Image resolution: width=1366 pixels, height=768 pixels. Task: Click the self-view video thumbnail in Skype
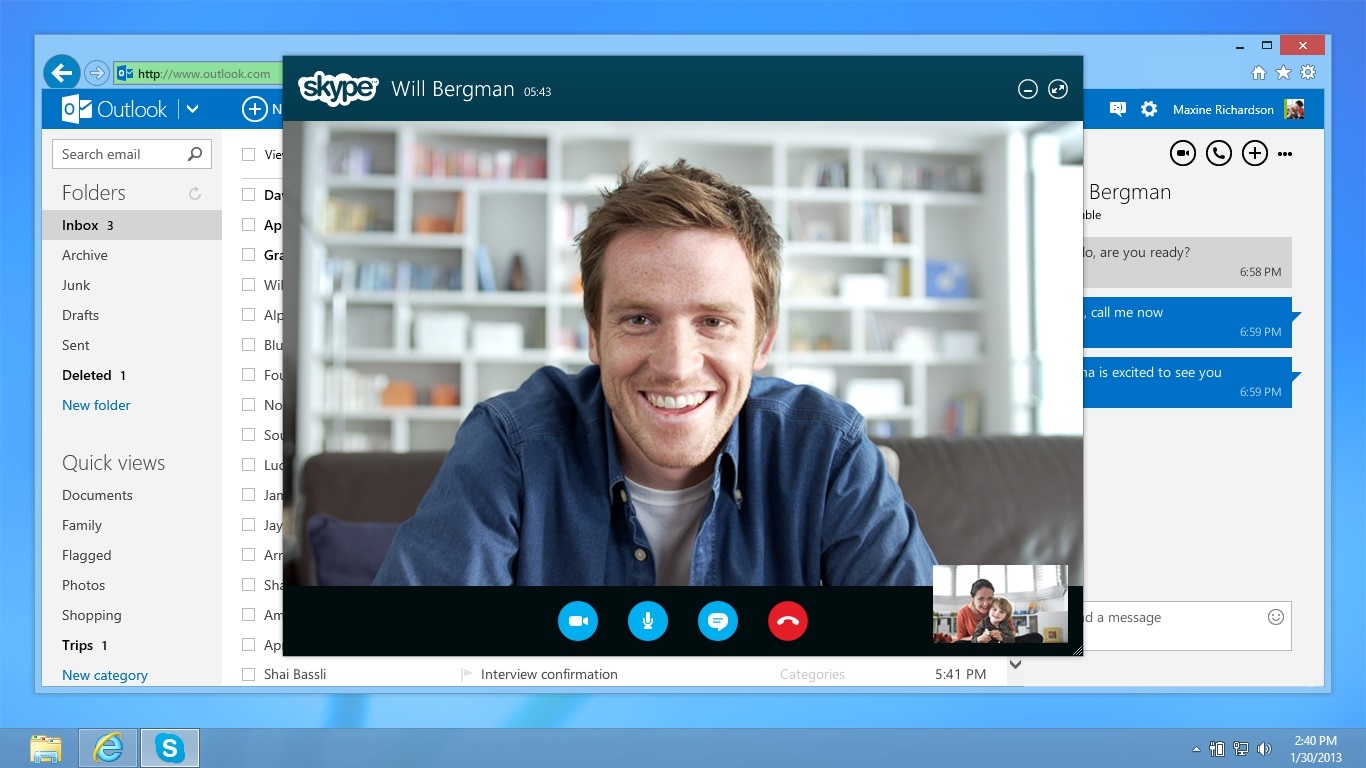(x=1000, y=604)
